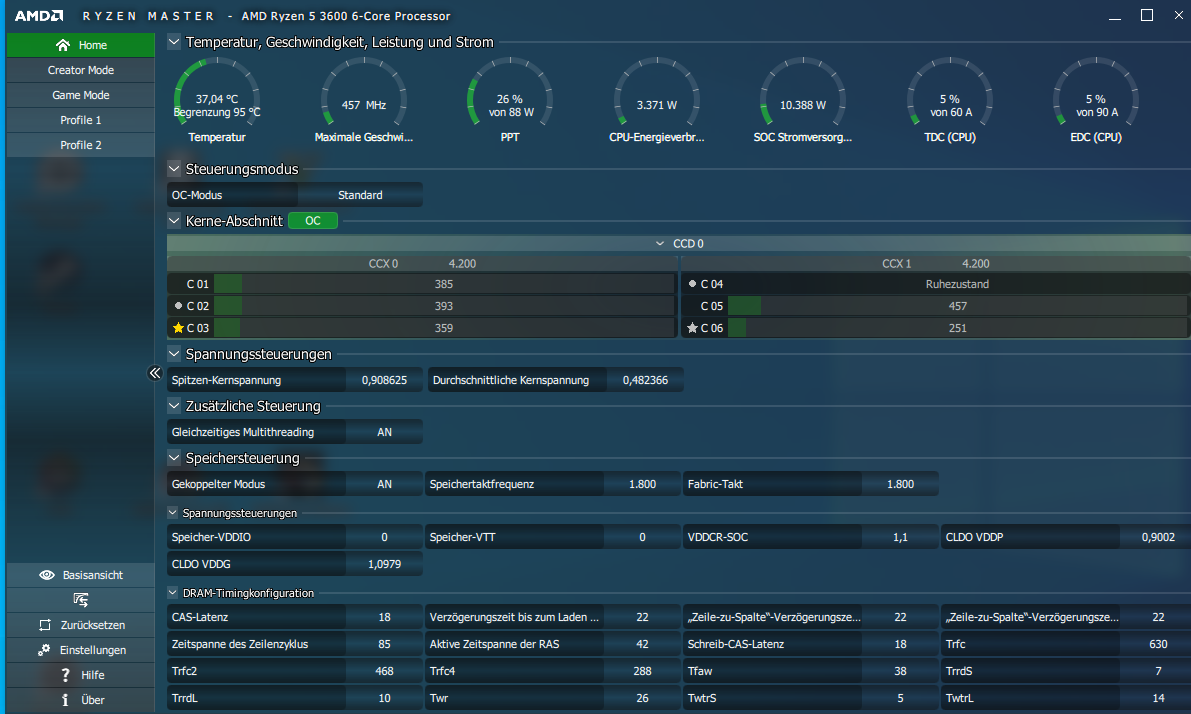Collapse the Steuerungsmodus section
Screen dimensions: 1191x714
(x=174, y=169)
